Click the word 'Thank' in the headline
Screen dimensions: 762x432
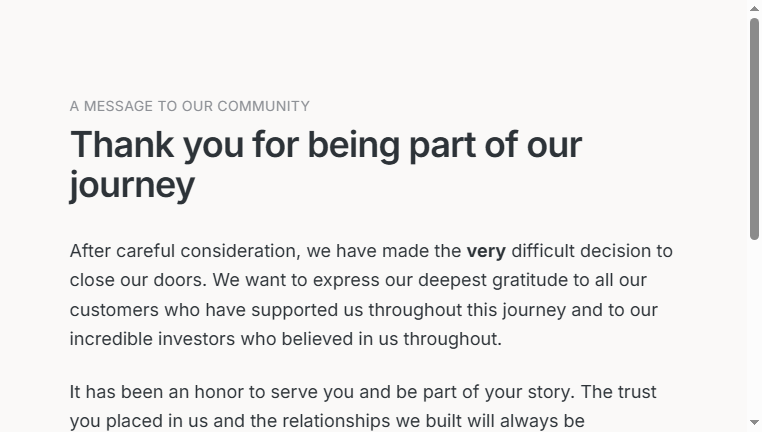tap(122, 145)
